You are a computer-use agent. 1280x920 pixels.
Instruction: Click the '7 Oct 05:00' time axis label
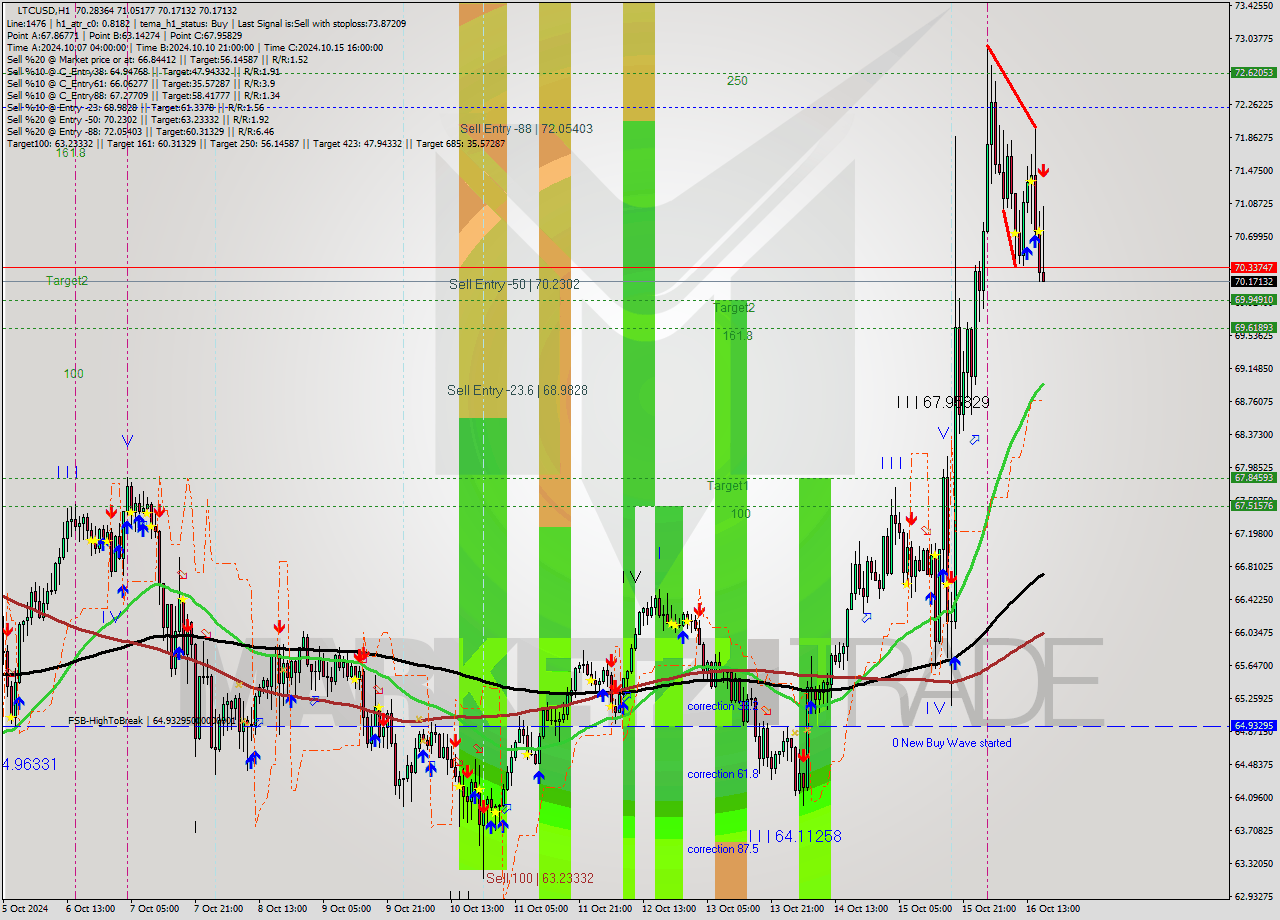pos(155,909)
